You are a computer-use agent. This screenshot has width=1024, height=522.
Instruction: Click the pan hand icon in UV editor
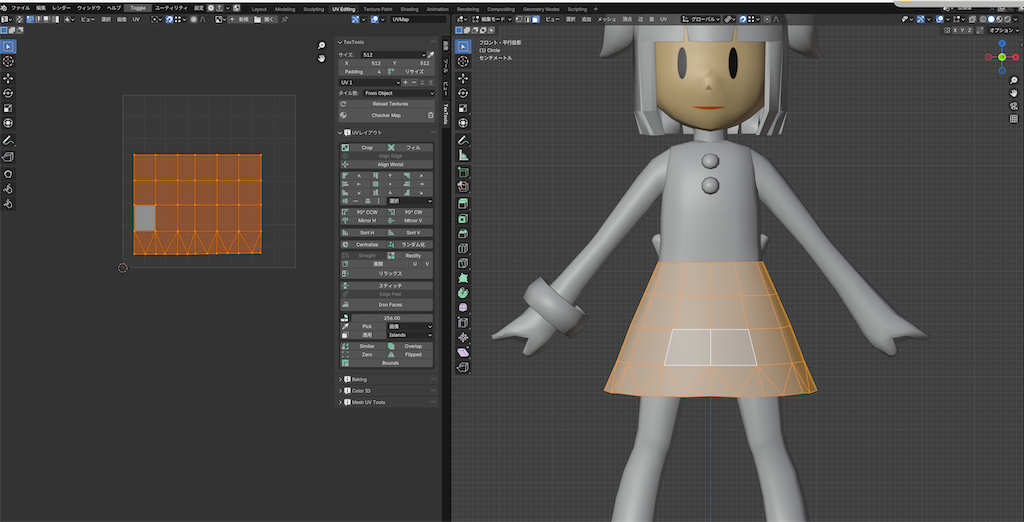click(x=321, y=59)
